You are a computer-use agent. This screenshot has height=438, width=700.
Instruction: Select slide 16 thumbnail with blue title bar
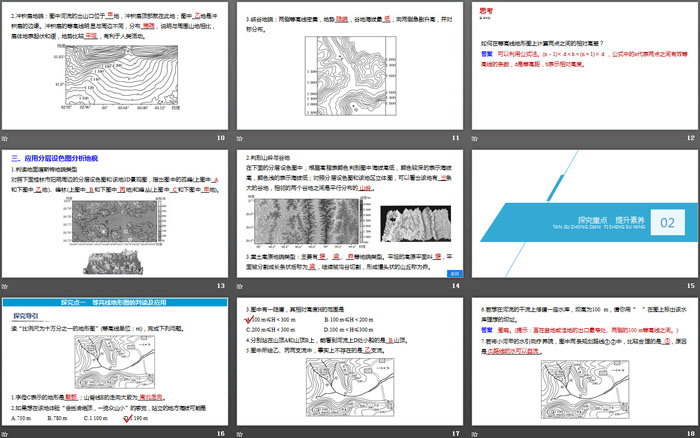115,361
